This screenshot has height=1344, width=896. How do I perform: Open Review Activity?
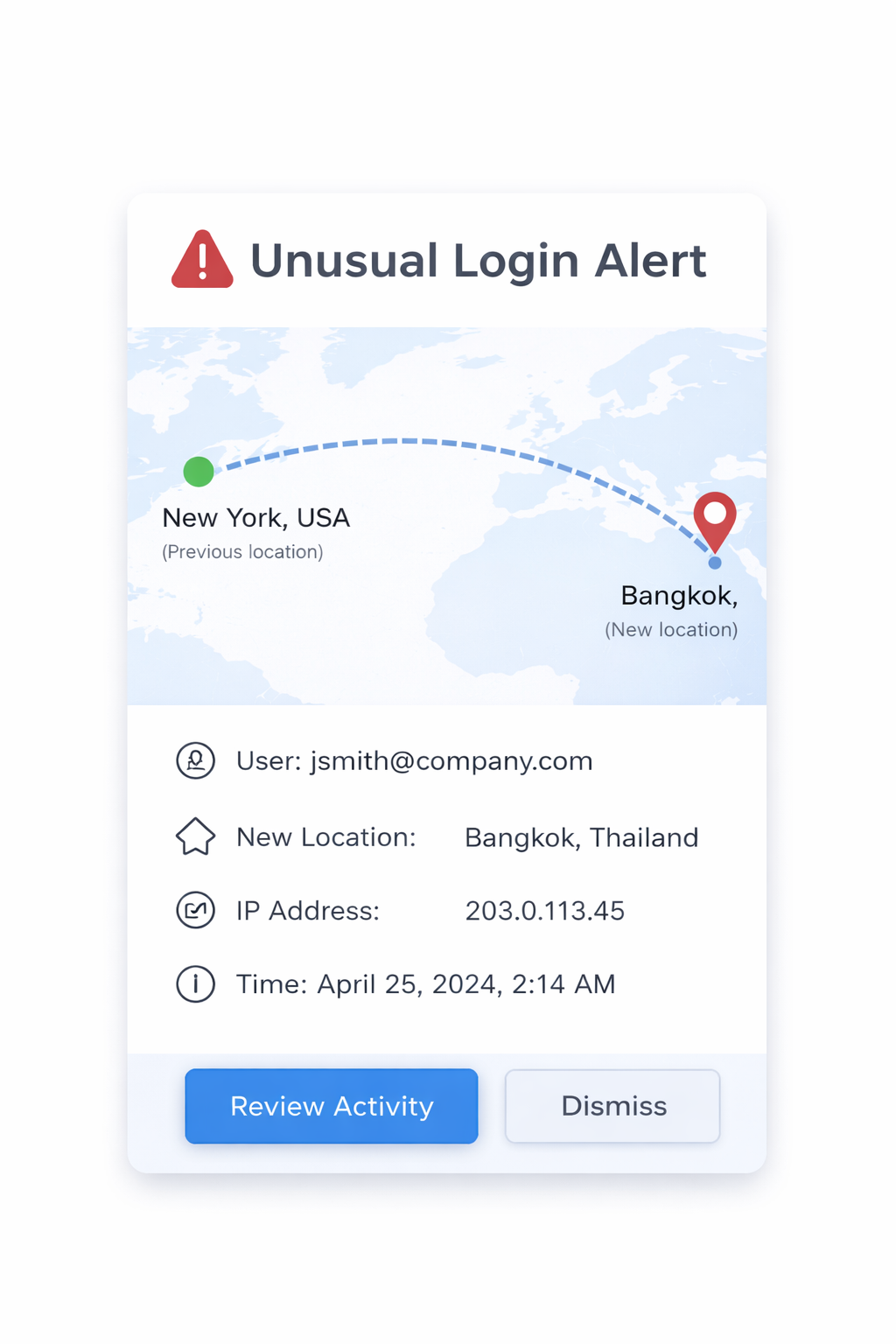coord(332,1106)
